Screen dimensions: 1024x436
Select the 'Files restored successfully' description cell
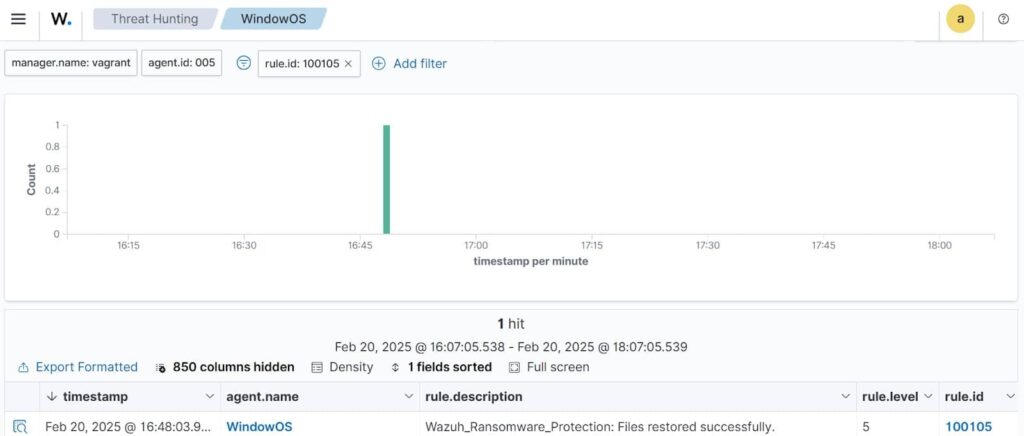pyautogui.click(x=600, y=427)
